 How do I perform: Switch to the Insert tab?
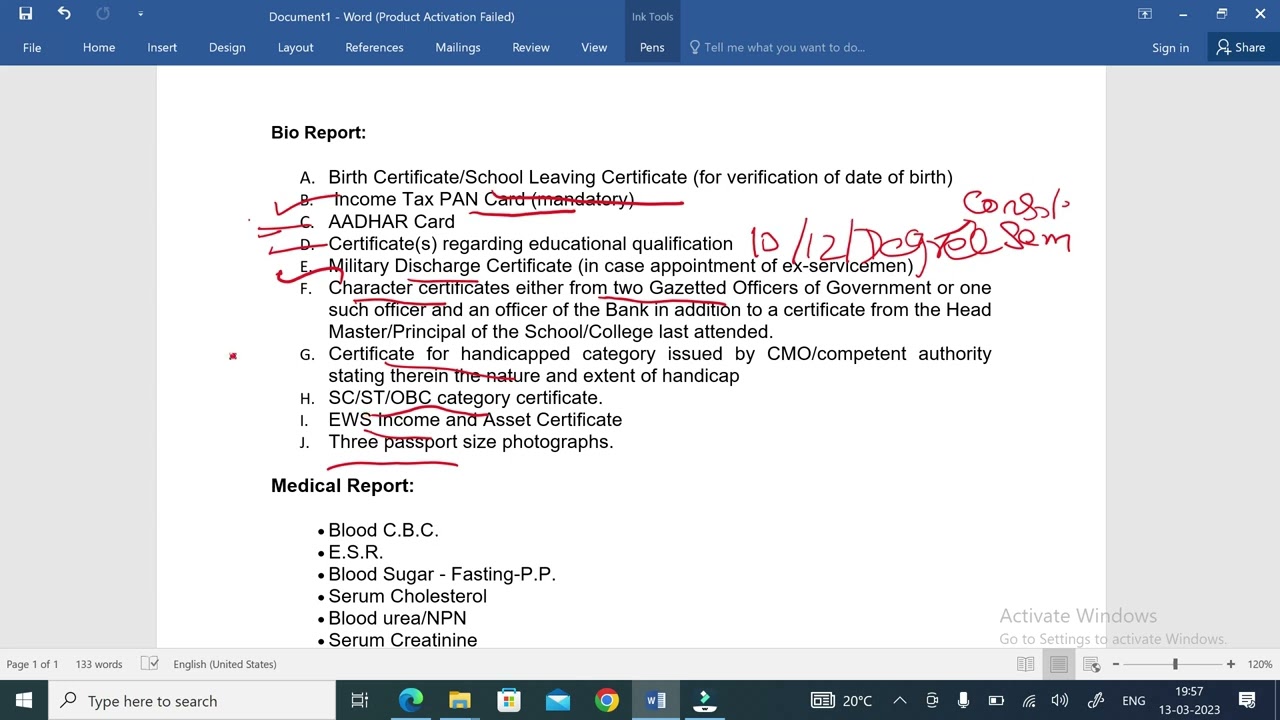pyautogui.click(x=162, y=47)
